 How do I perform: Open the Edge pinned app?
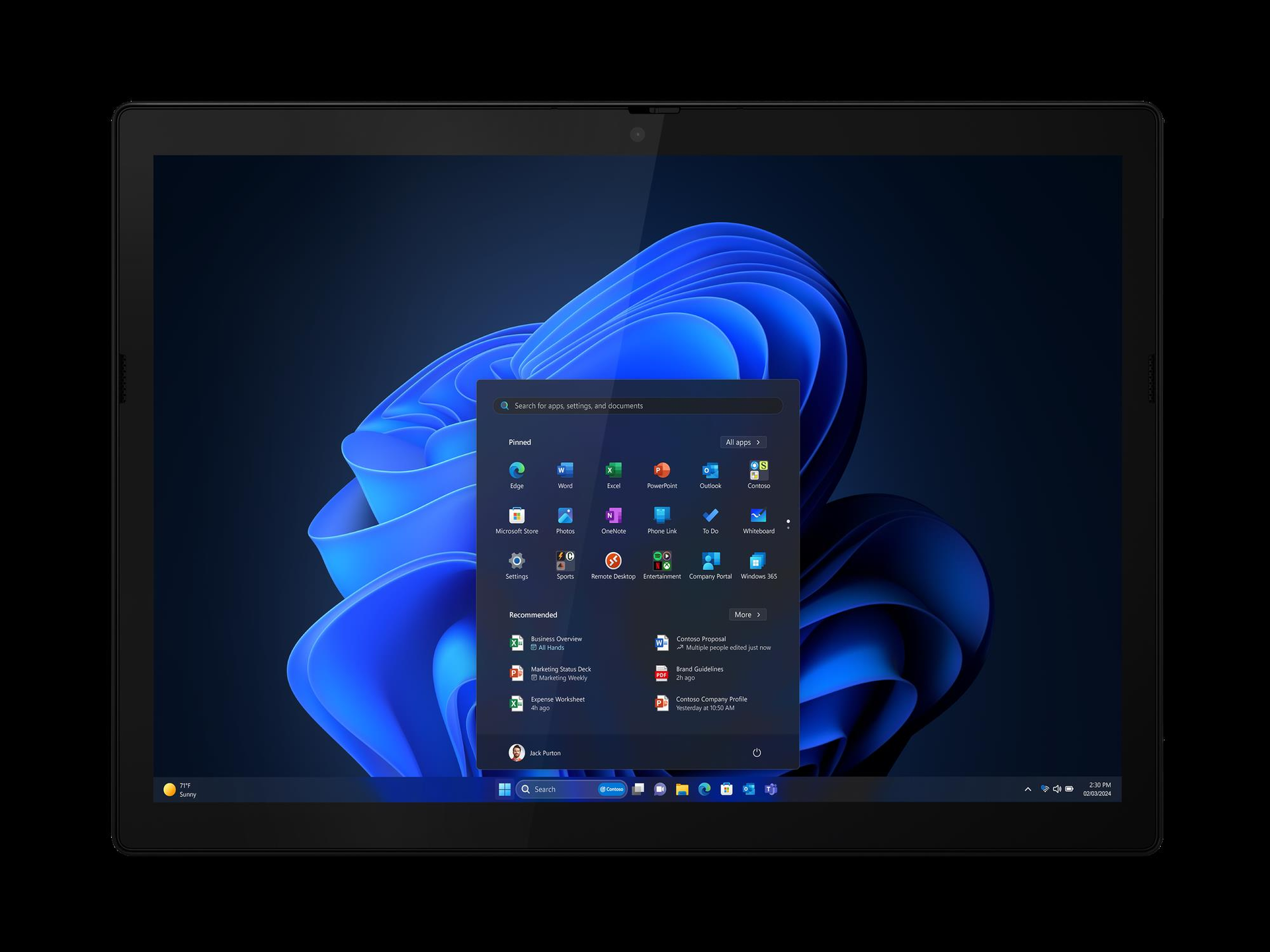pyautogui.click(x=517, y=471)
